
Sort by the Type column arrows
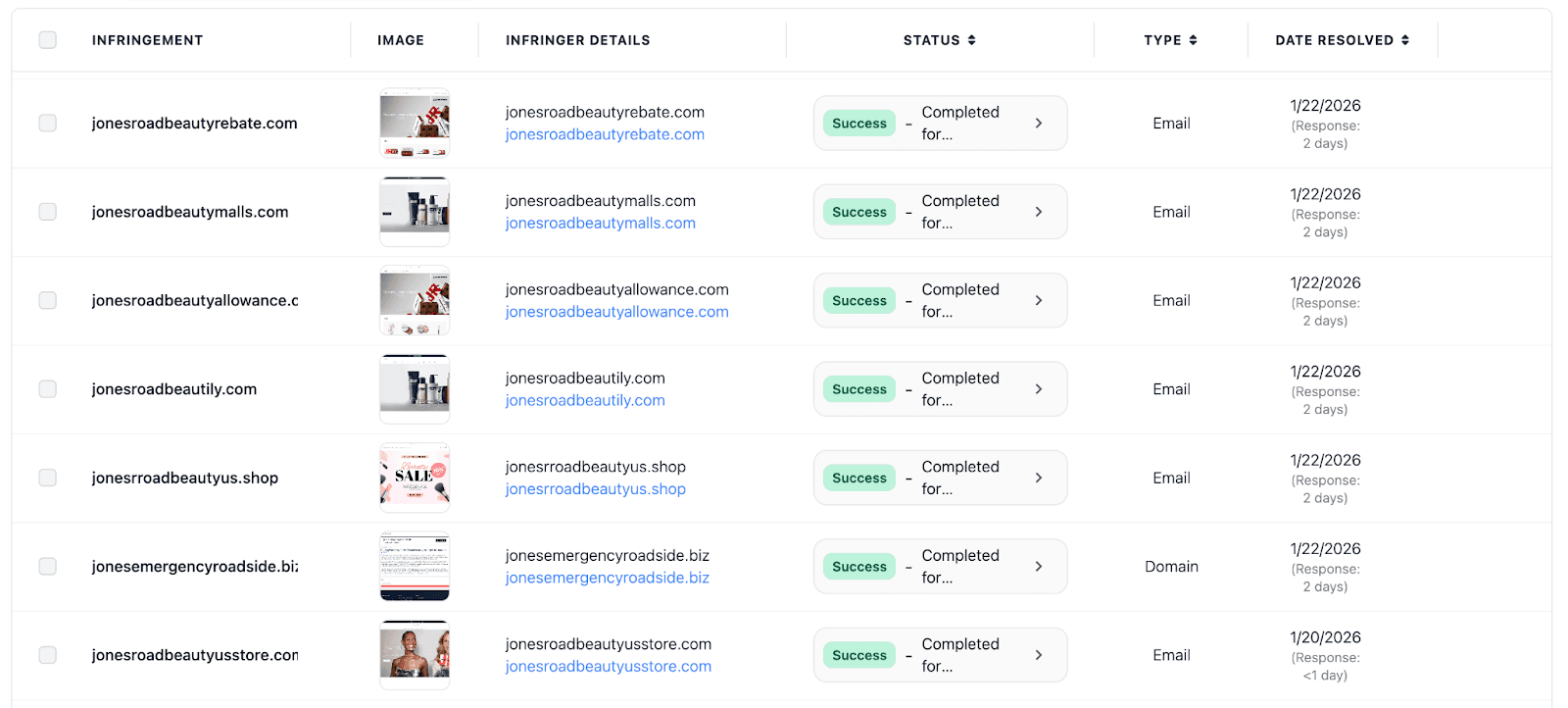tap(1193, 40)
